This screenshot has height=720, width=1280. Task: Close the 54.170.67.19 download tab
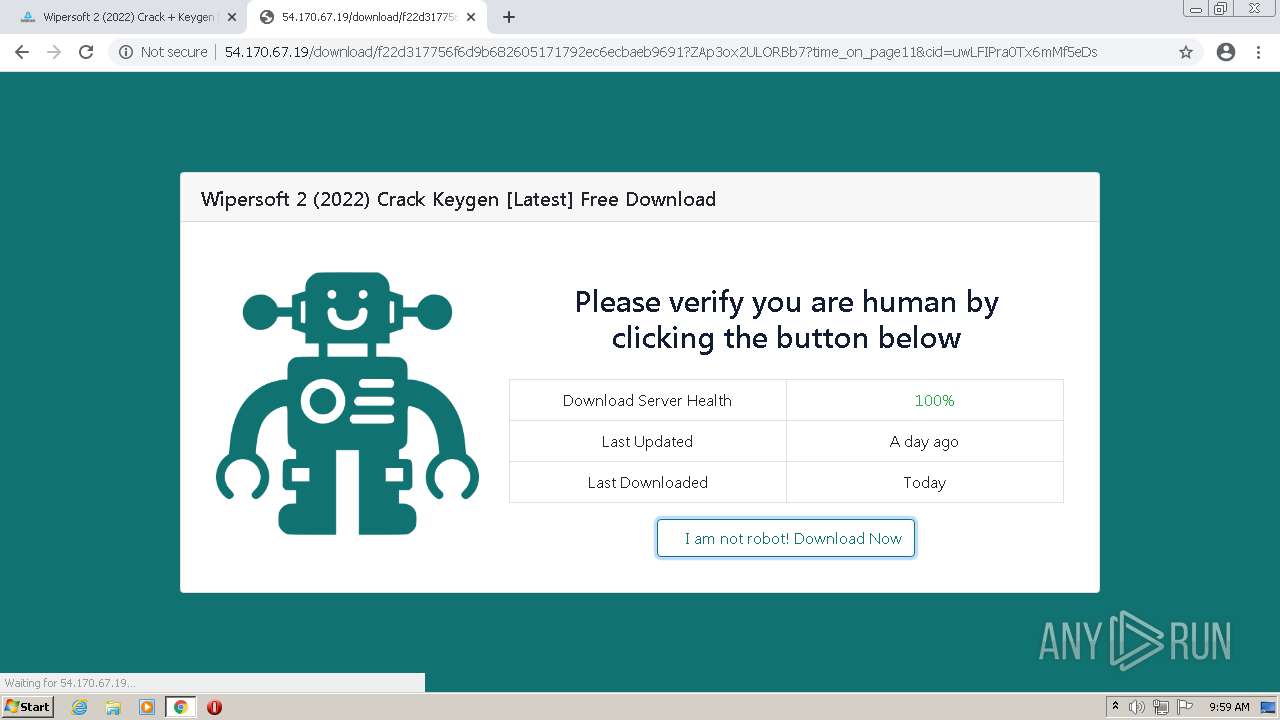[471, 17]
